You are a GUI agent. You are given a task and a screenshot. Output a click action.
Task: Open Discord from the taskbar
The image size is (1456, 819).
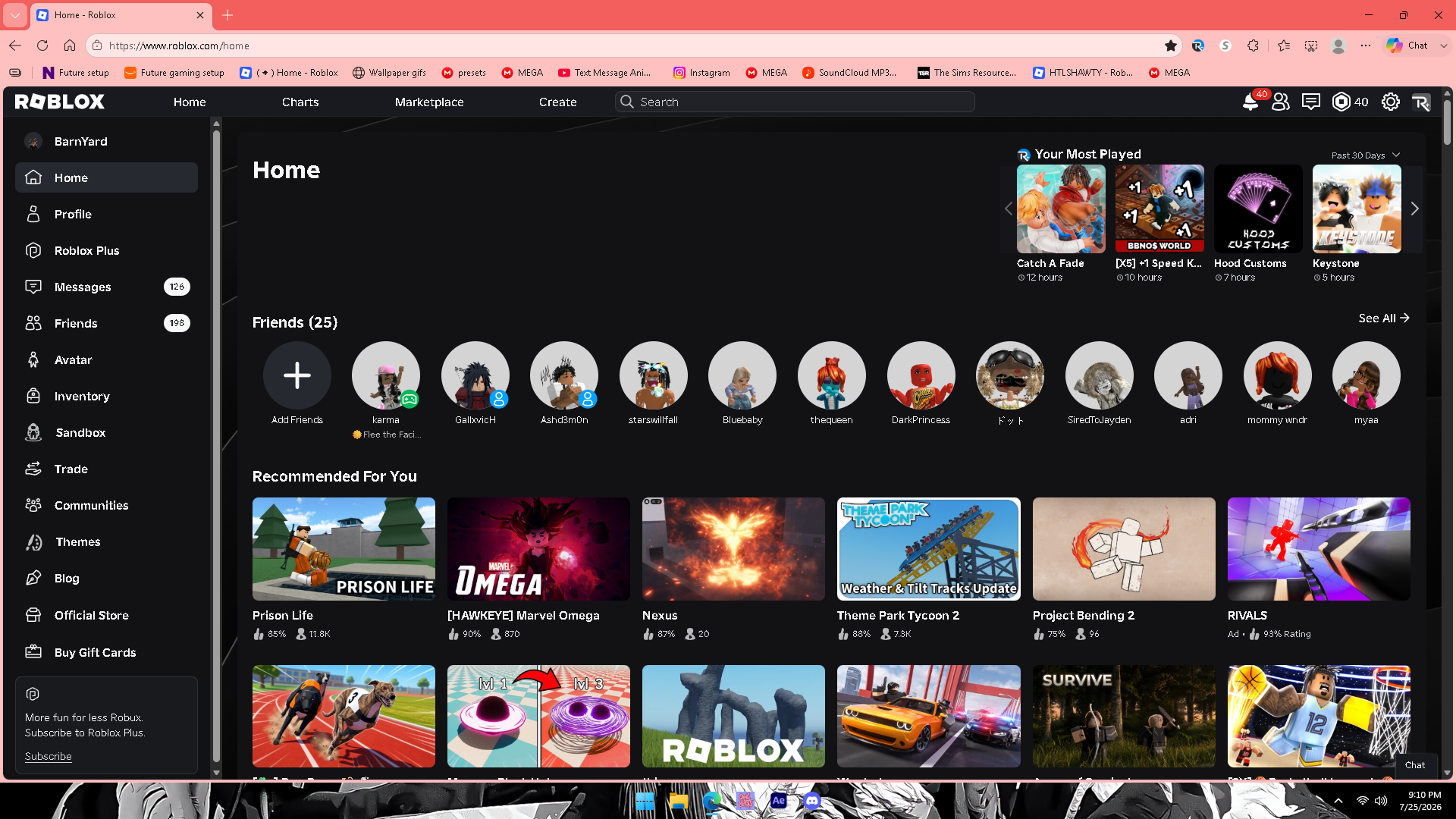[812, 801]
